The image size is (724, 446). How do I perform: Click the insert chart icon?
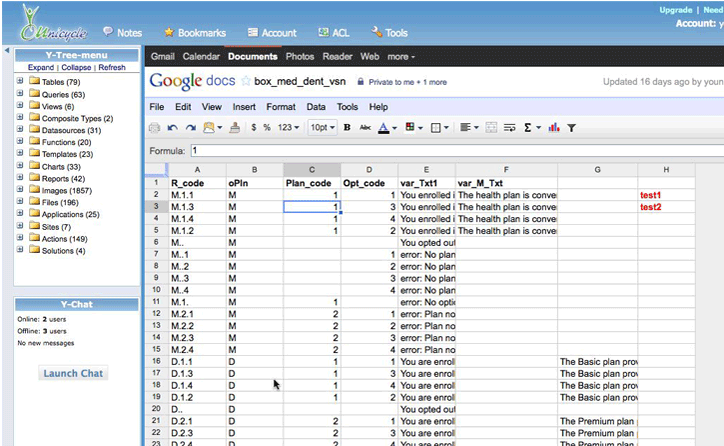tap(553, 128)
